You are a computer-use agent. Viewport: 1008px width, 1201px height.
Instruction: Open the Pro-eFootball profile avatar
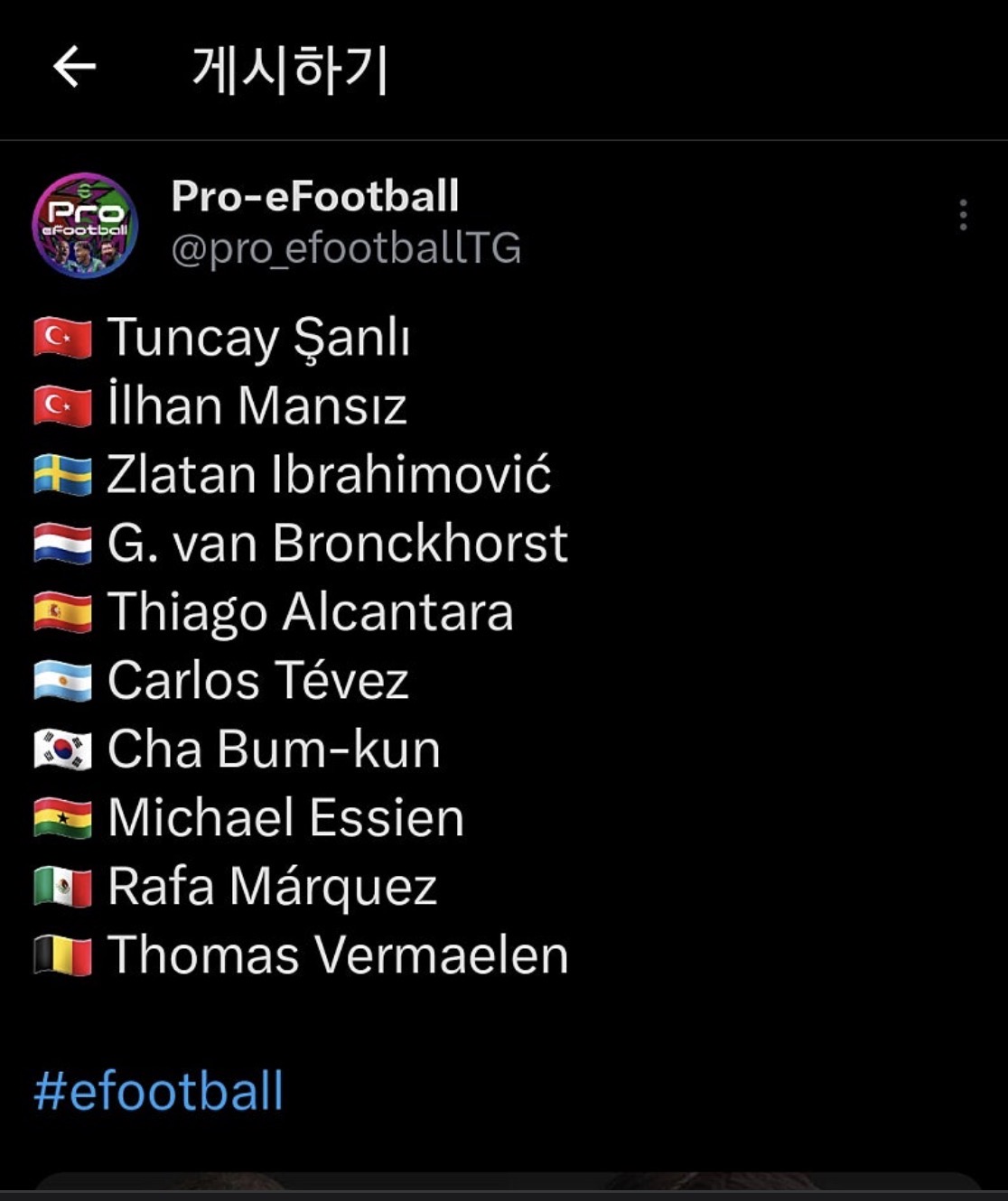[85, 225]
